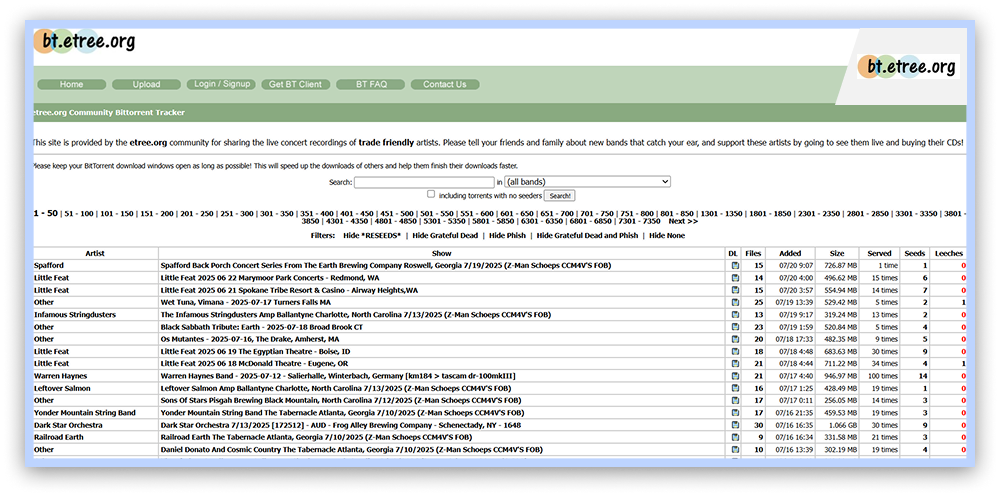Download Sons Of Stars Pisgah Brewing torrent
The height and width of the screenshot is (496, 1000).
pos(735,400)
